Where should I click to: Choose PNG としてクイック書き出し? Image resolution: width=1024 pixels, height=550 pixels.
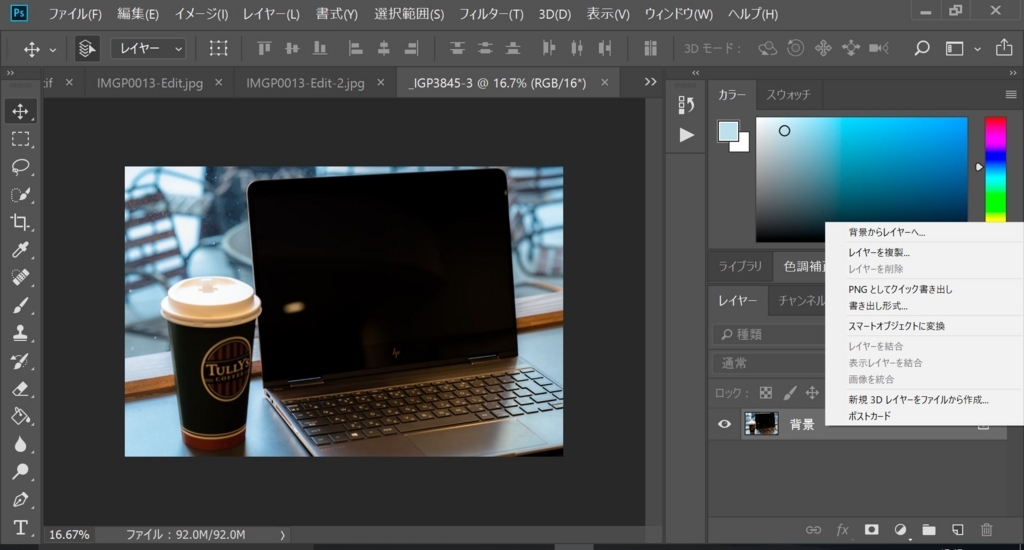pos(900,289)
